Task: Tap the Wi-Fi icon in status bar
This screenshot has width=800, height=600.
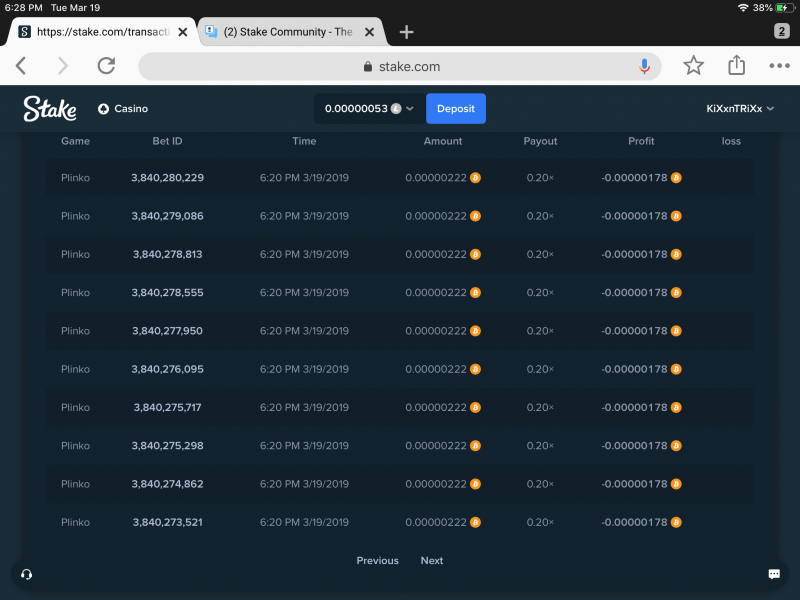Action: (x=743, y=8)
